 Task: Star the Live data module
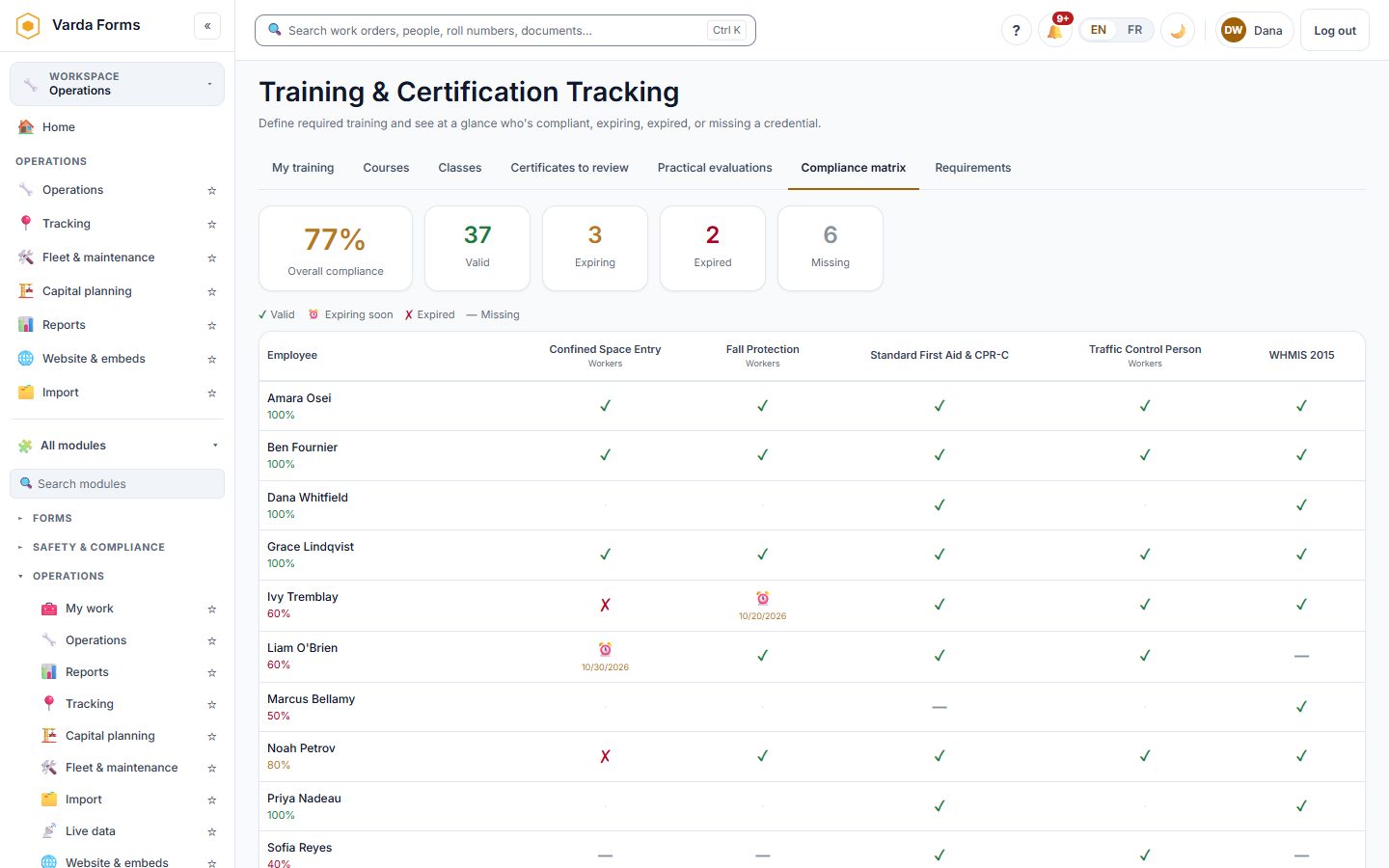click(x=212, y=832)
